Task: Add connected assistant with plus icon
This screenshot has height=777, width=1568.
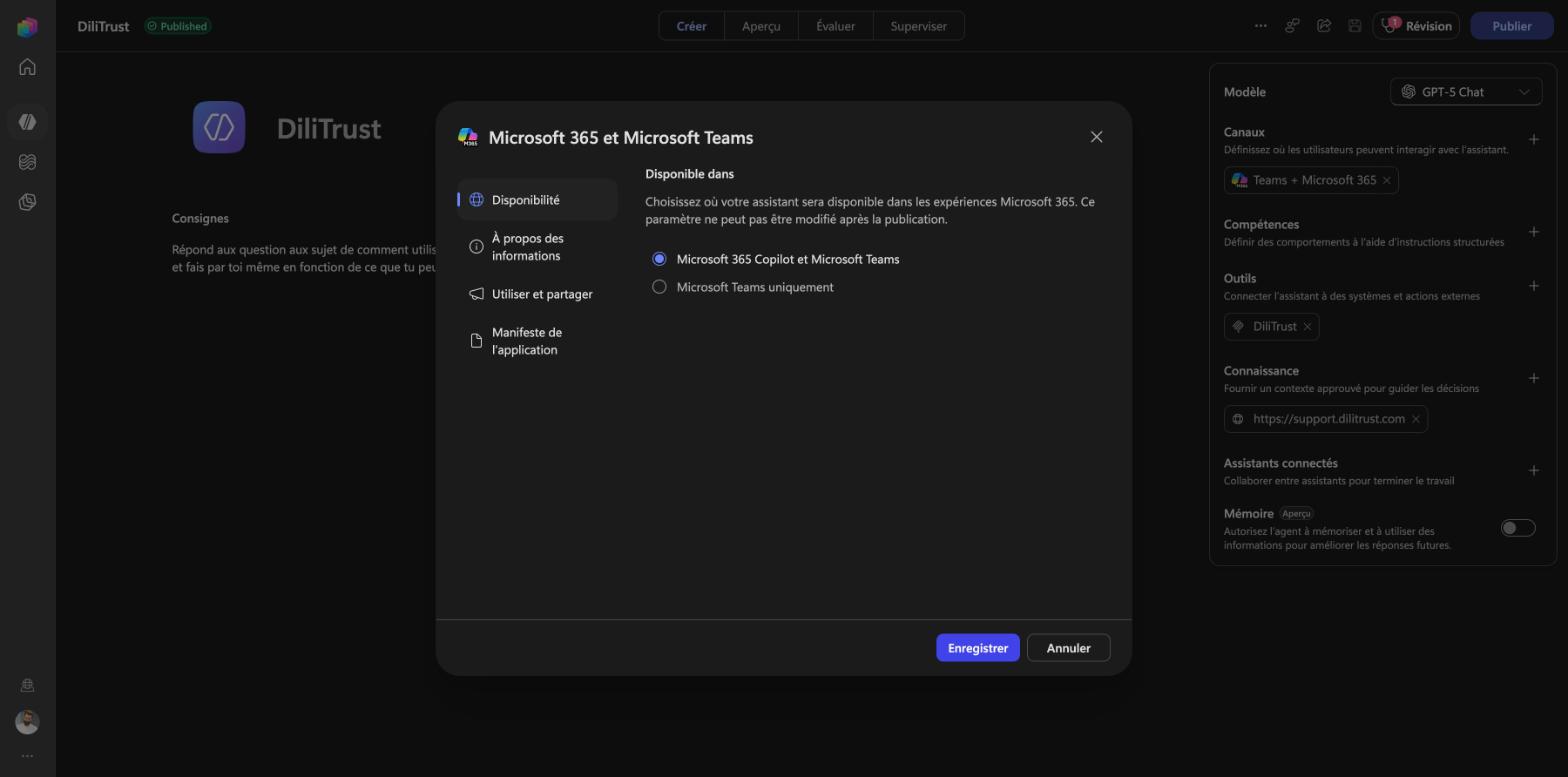Action: click(x=1533, y=471)
